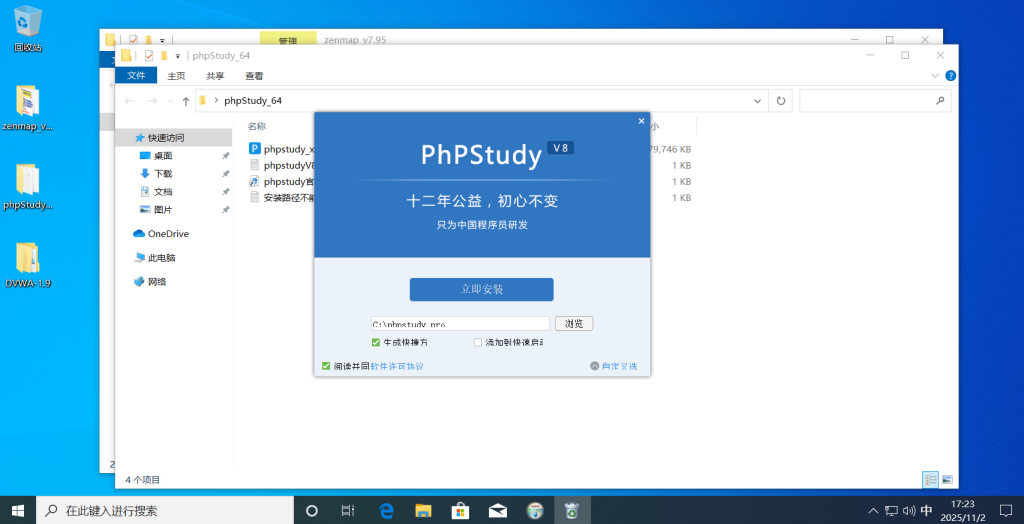Click the 浏览 browse button
1024x524 pixels.
coord(574,324)
